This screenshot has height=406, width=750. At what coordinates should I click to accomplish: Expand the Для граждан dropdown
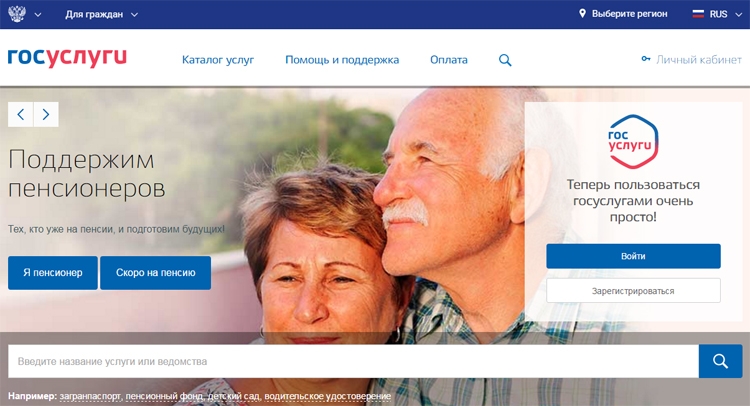coord(101,14)
